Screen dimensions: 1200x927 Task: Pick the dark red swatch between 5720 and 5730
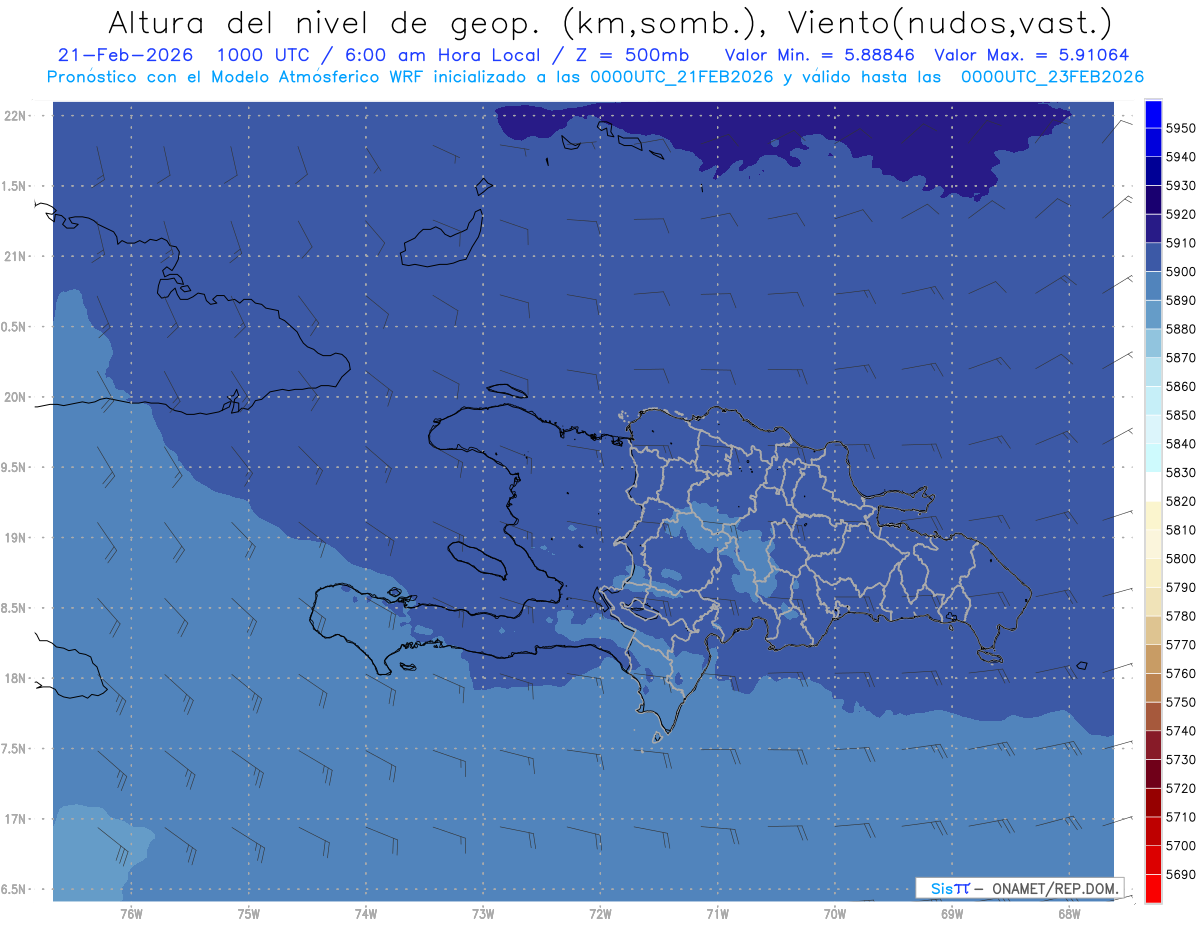coord(1153,773)
